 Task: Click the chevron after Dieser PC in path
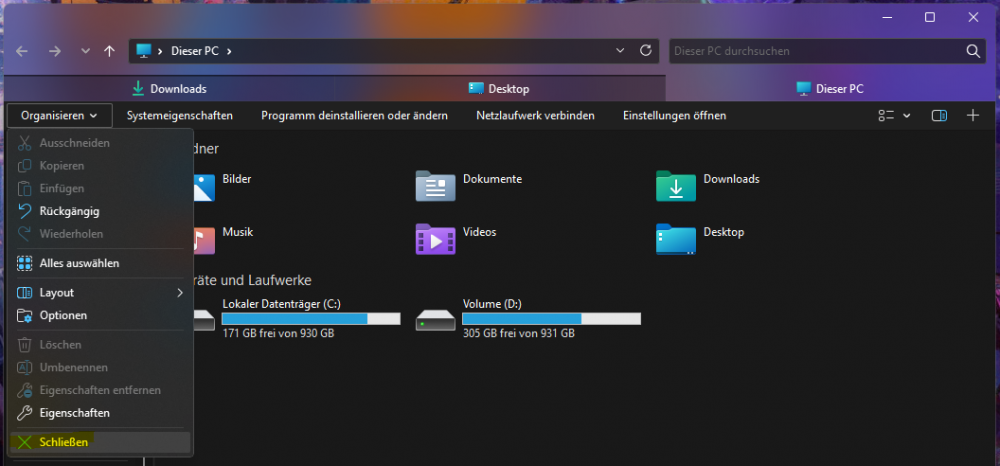point(229,51)
